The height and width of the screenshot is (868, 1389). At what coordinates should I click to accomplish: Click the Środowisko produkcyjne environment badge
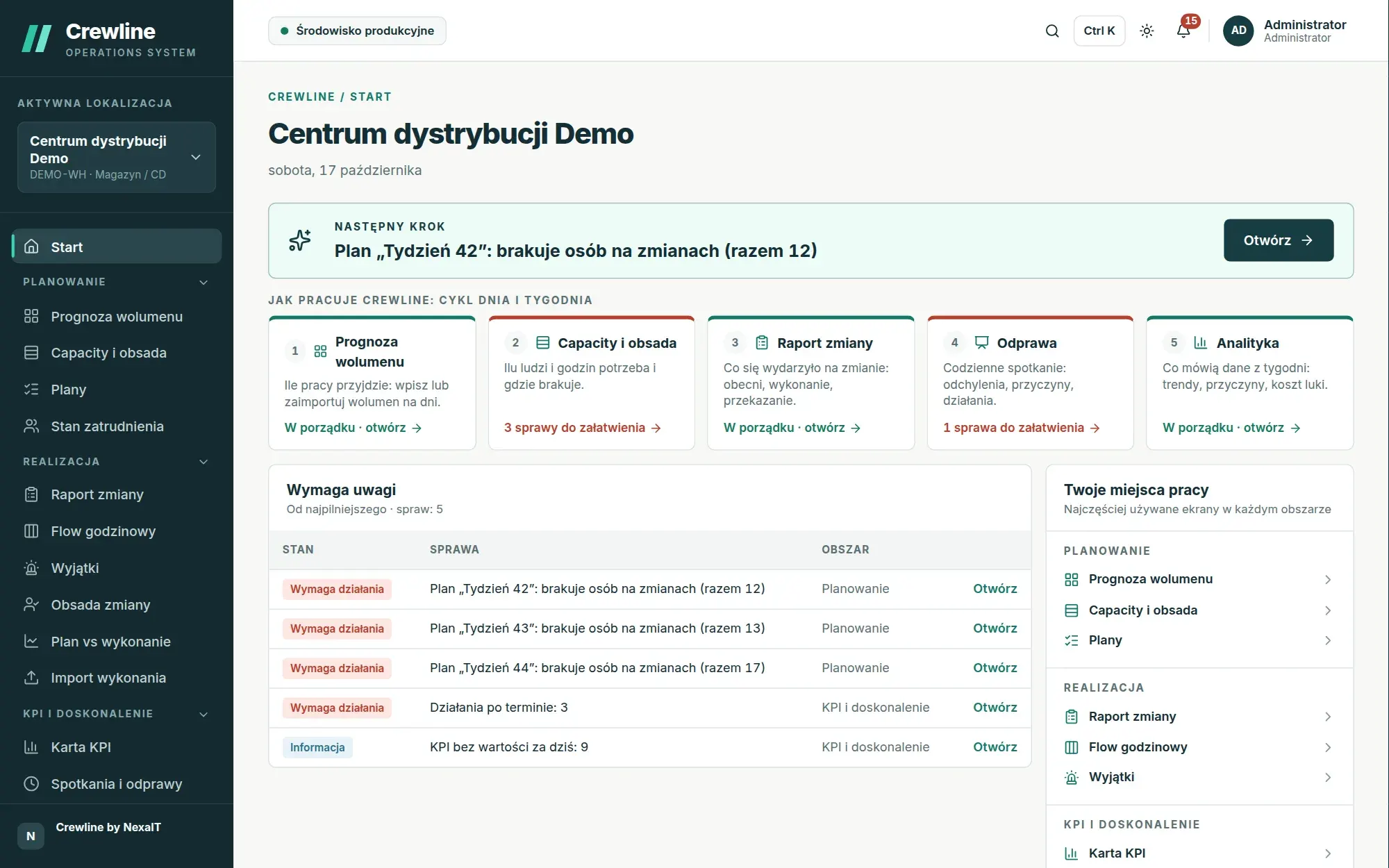point(357,31)
